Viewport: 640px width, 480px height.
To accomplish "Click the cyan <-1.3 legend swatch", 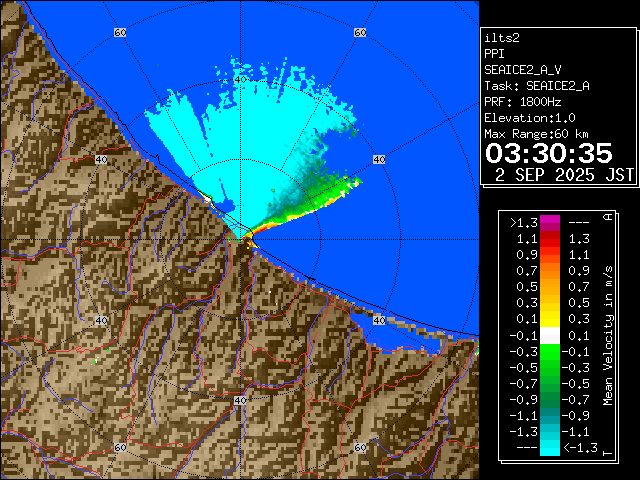I will click(549, 448).
